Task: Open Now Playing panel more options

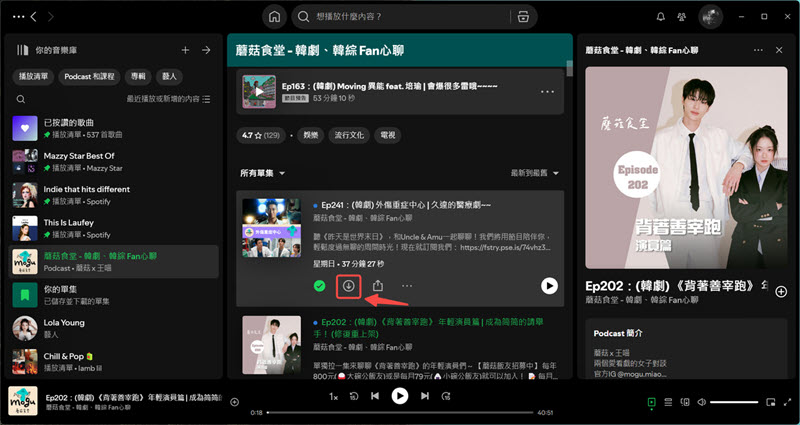Action: 759,50
